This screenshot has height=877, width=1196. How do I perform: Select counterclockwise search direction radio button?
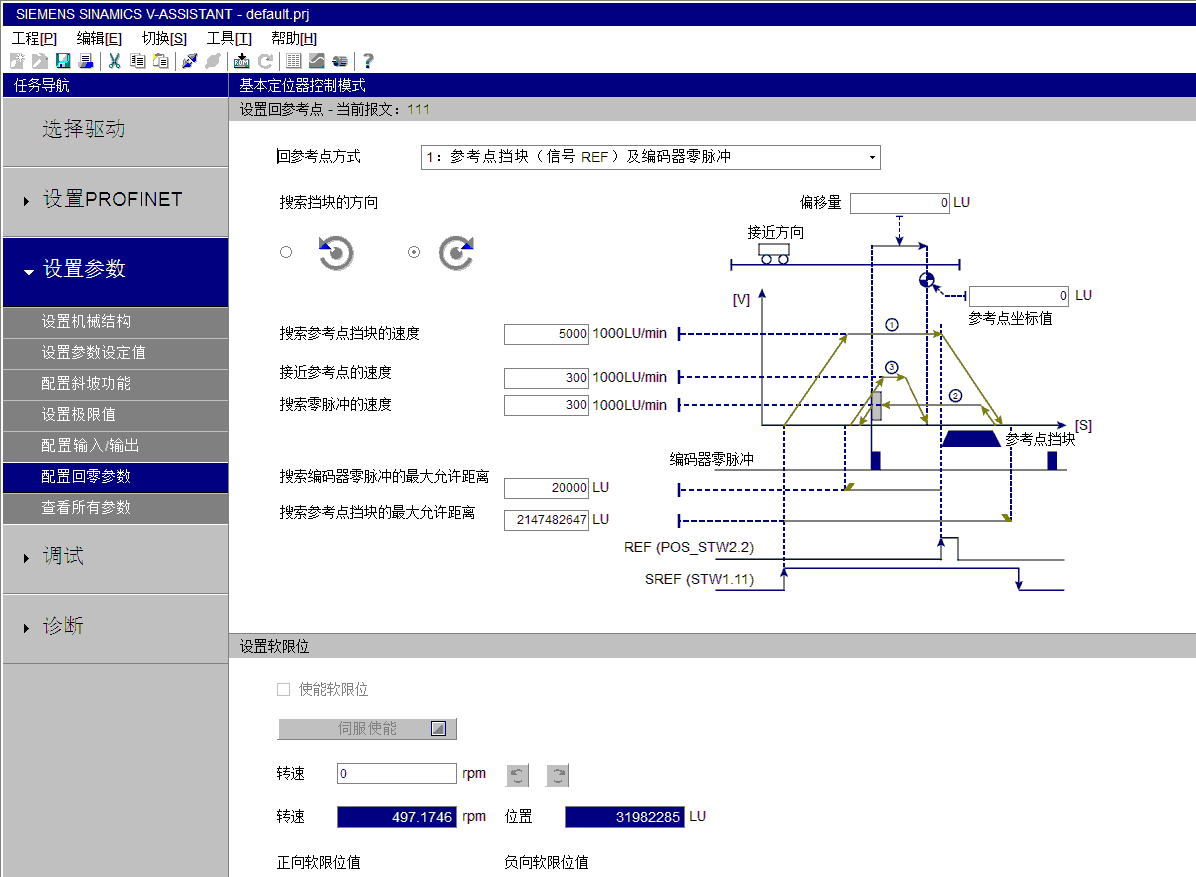286,252
